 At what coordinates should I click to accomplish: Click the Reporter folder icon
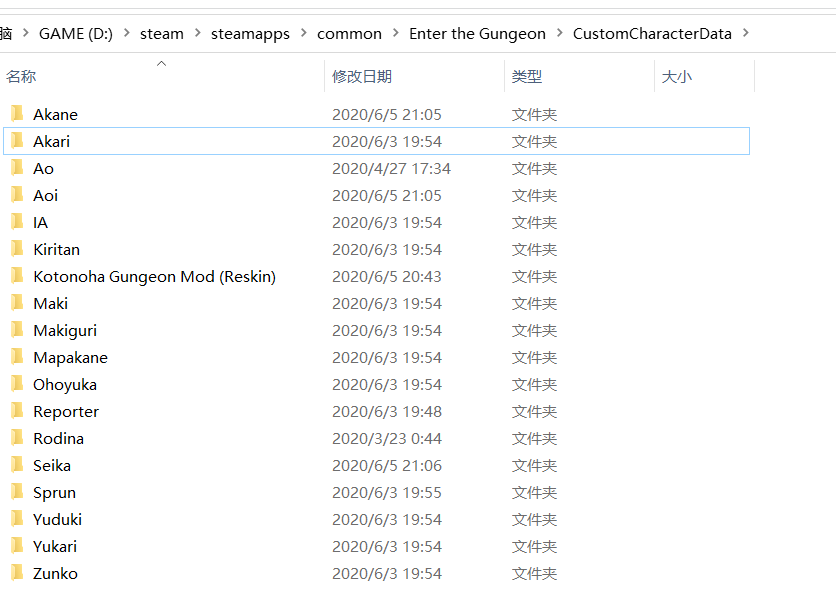point(17,411)
